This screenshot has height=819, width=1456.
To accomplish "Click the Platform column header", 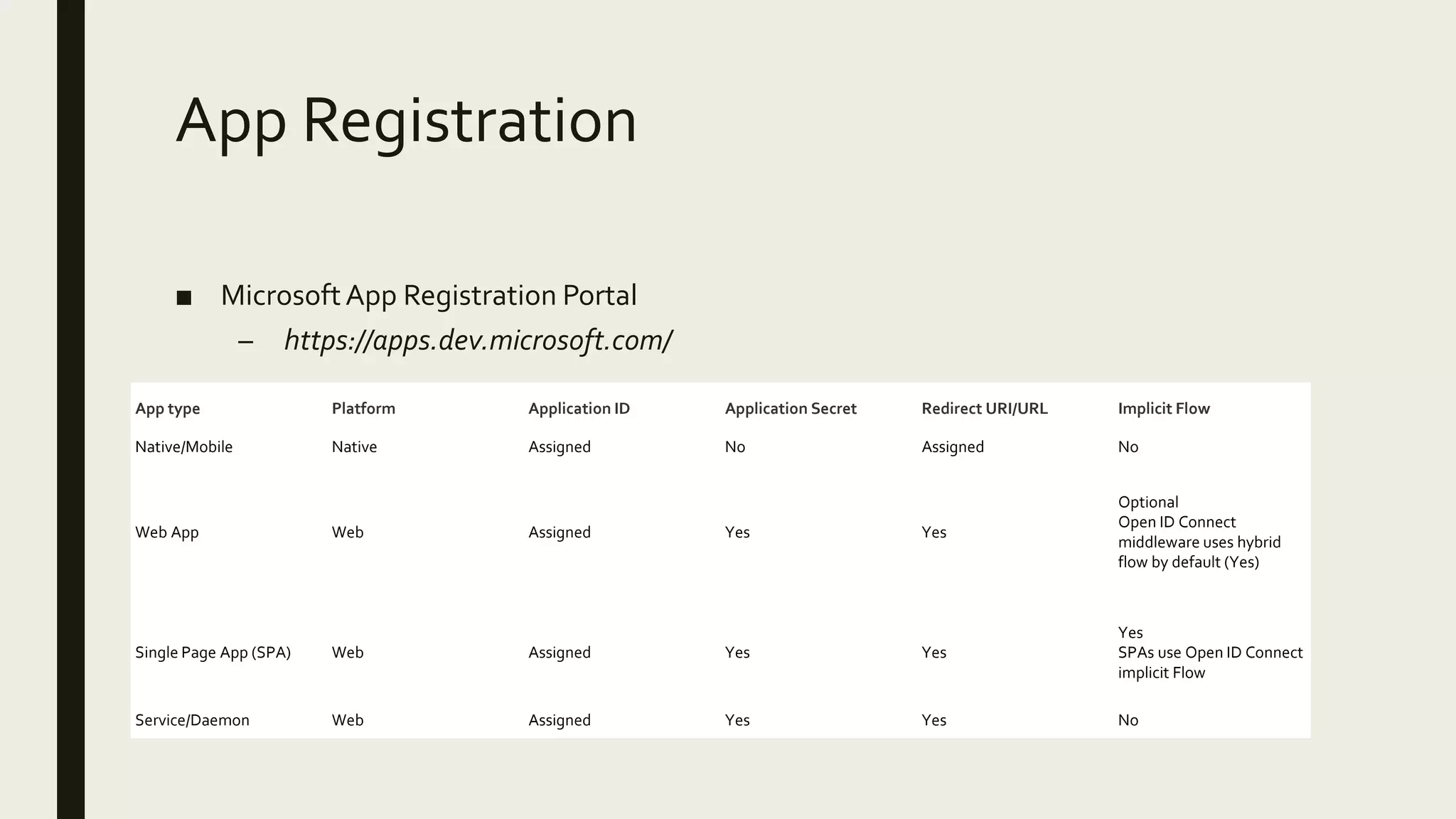I will tap(363, 409).
